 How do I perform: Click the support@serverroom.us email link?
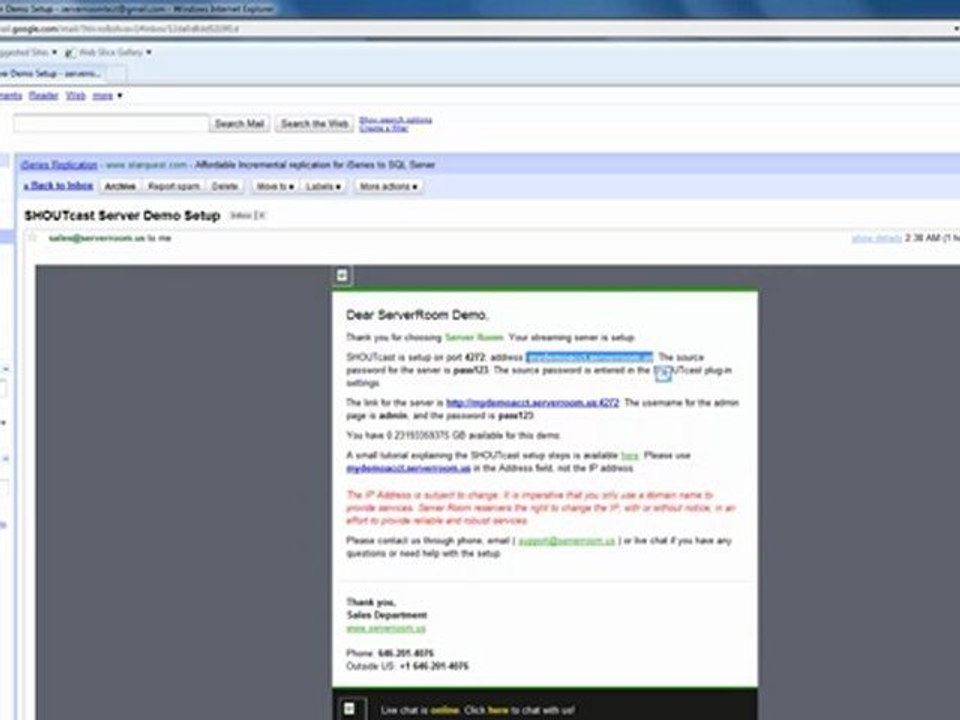click(566, 541)
